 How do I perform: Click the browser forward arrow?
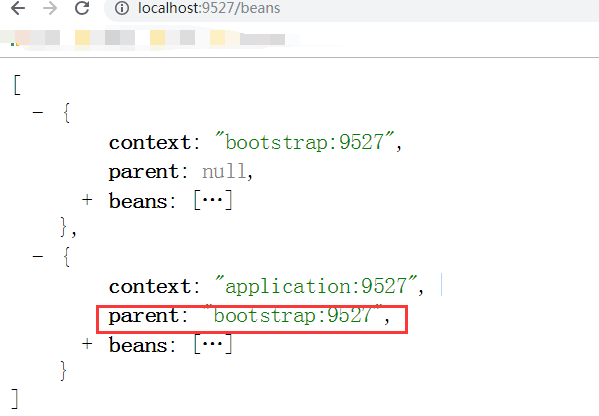click(50, 8)
